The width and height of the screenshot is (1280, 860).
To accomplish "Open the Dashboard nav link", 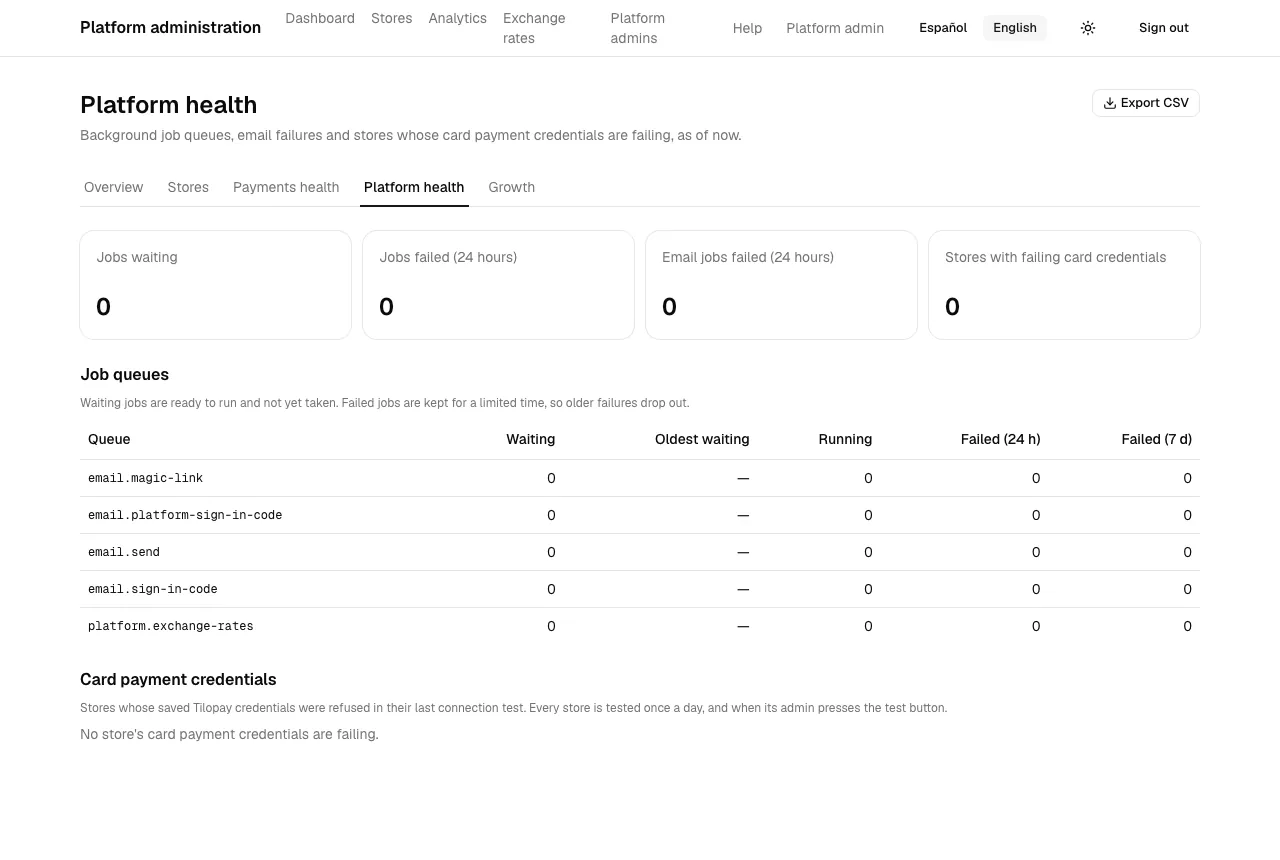I will (x=320, y=18).
